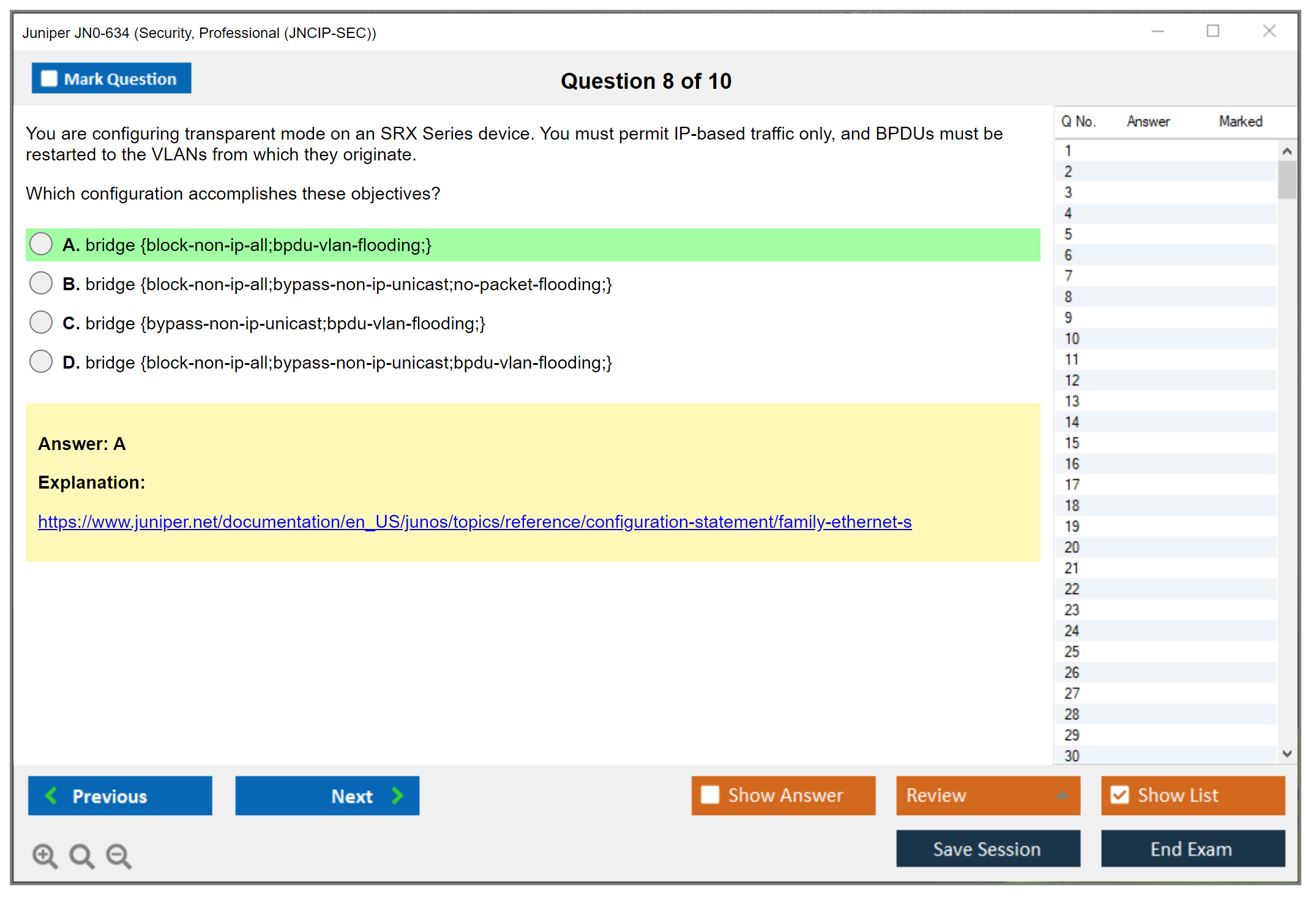This screenshot has height=900, width=1316.
Task: Click the reset zoom magnifier icon
Action: (x=81, y=855)
